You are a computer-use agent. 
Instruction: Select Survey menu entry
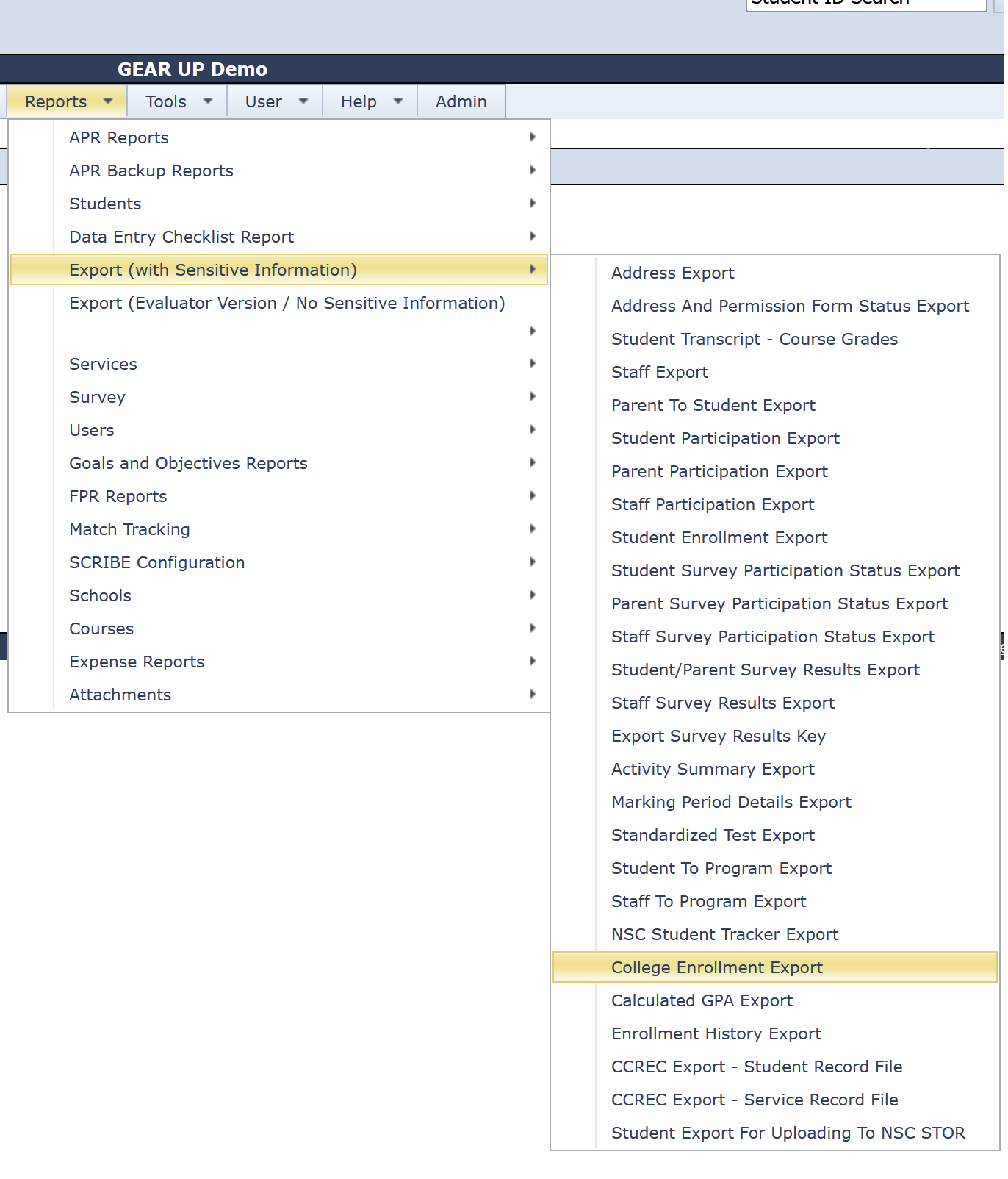tap(278, 397)
